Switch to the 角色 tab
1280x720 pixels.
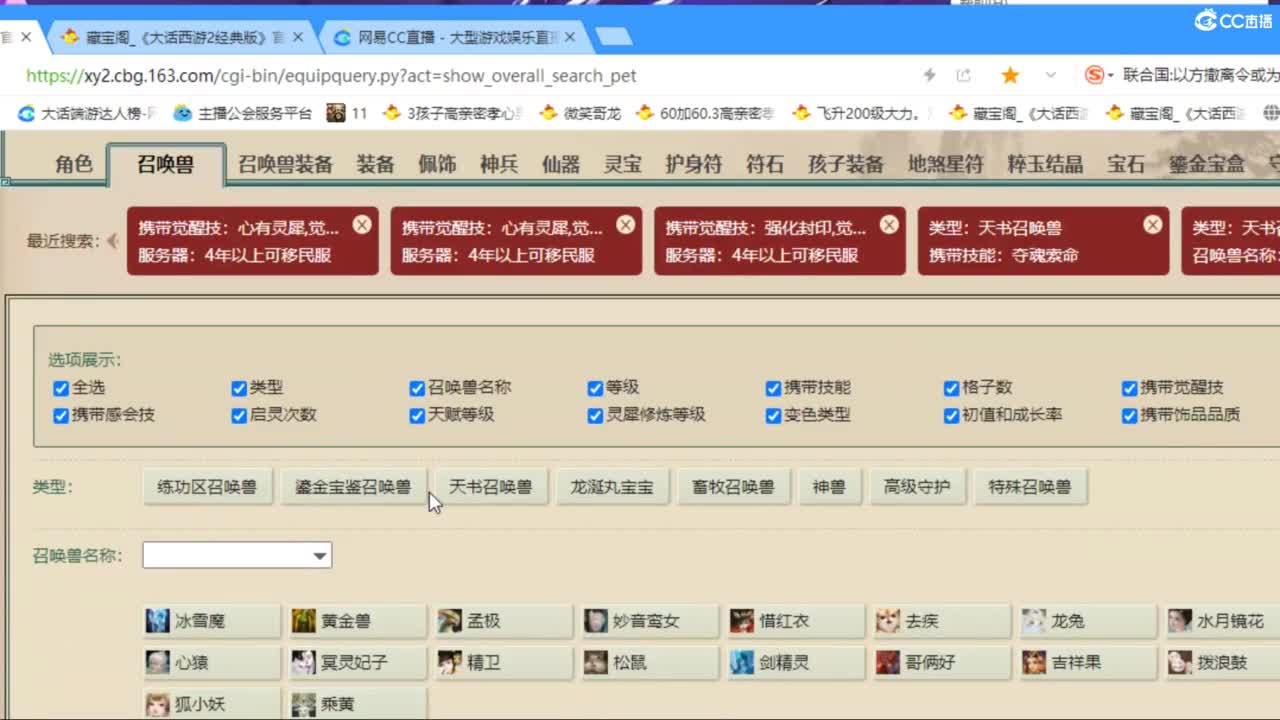click(74, 164)
